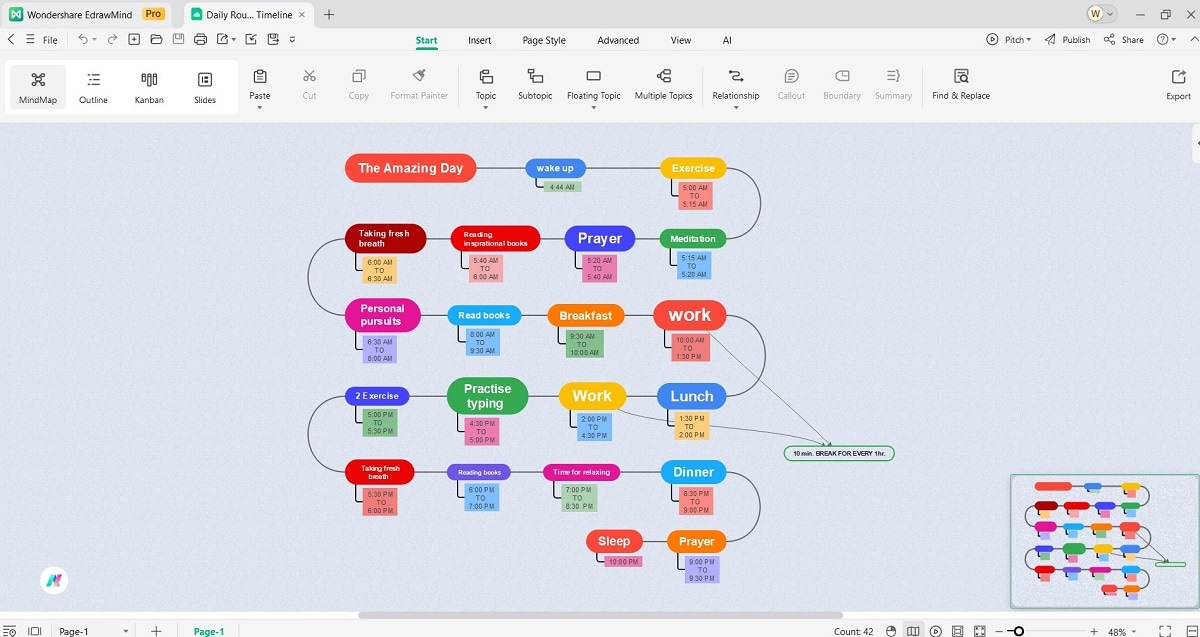This screenshot has width=1200, height=637.
Task: Select the 'The Amazing Day' root topic
Action: [x=410, y=168]
